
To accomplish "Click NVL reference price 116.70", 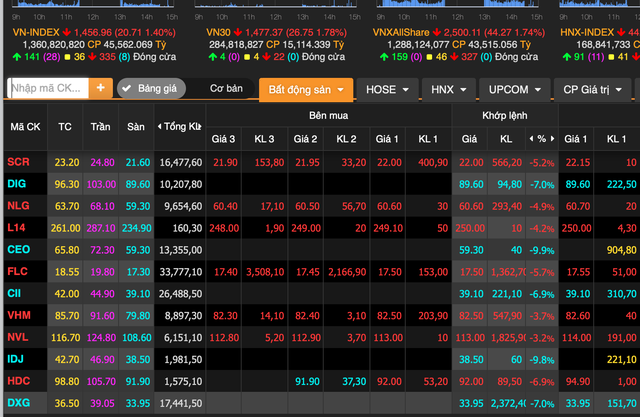I will [x=66, y=338].
